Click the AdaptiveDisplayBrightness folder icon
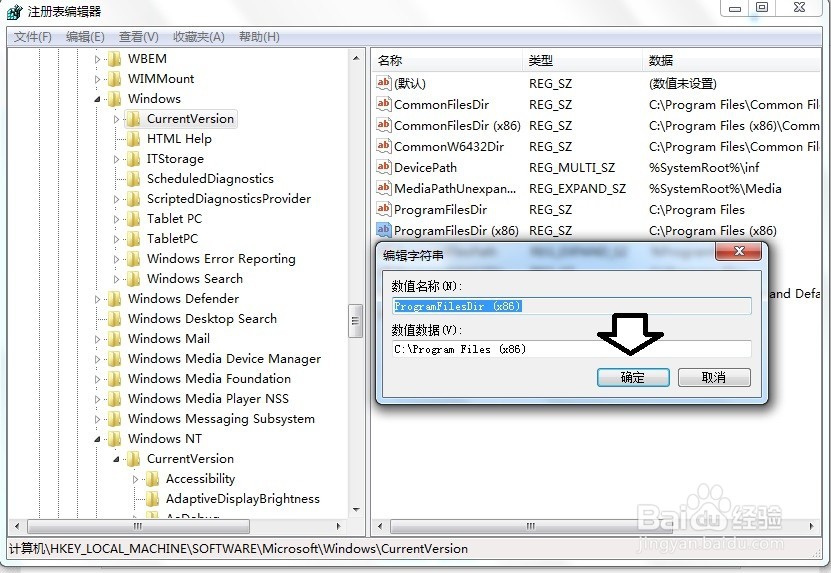Image resolution: width=831 pixels, height=573 pixels. (x=152, y=499)
